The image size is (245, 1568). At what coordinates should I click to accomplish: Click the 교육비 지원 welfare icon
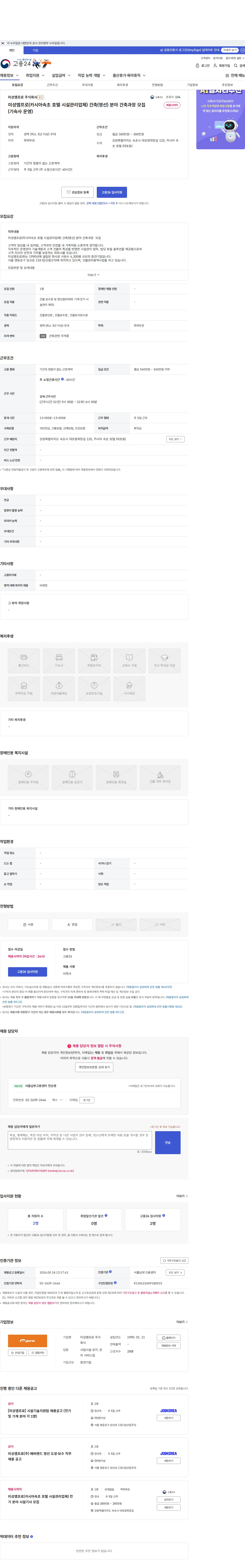click(x=130, y=657)
